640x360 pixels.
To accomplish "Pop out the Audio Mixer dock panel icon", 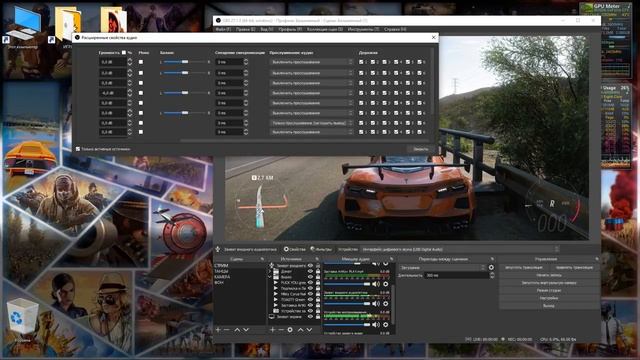I will (391, 259).
